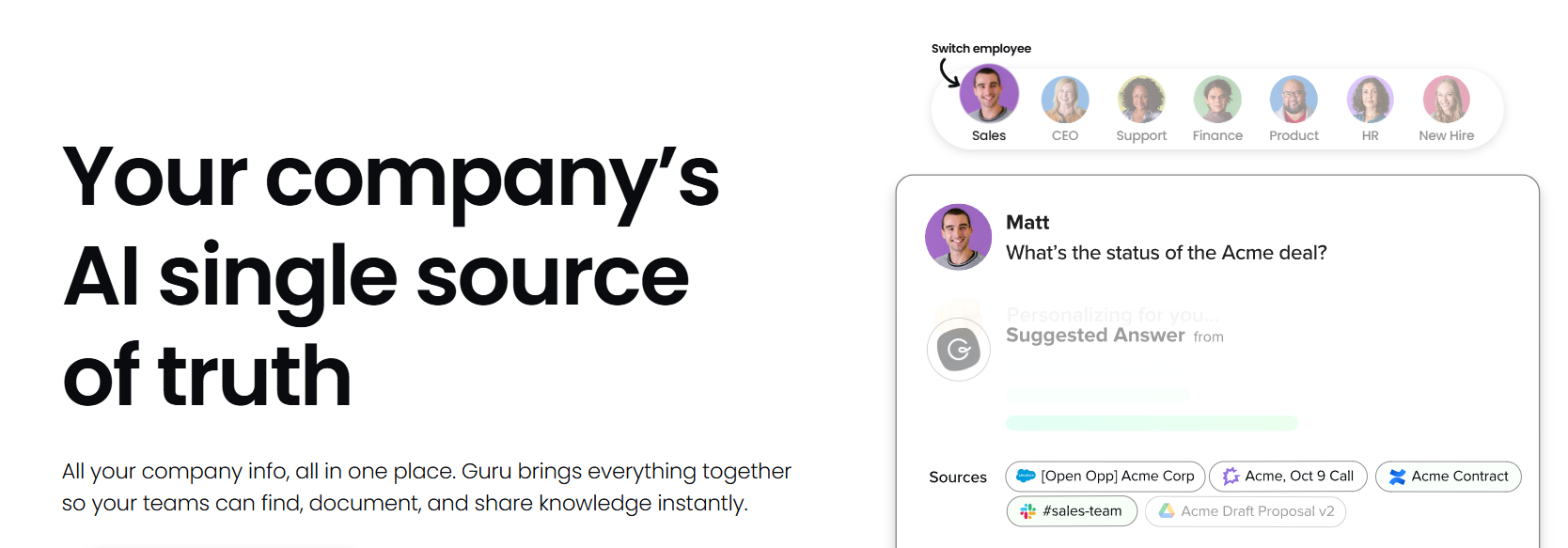Click the question 'What's the status of the Acme deal?'

1166,253
